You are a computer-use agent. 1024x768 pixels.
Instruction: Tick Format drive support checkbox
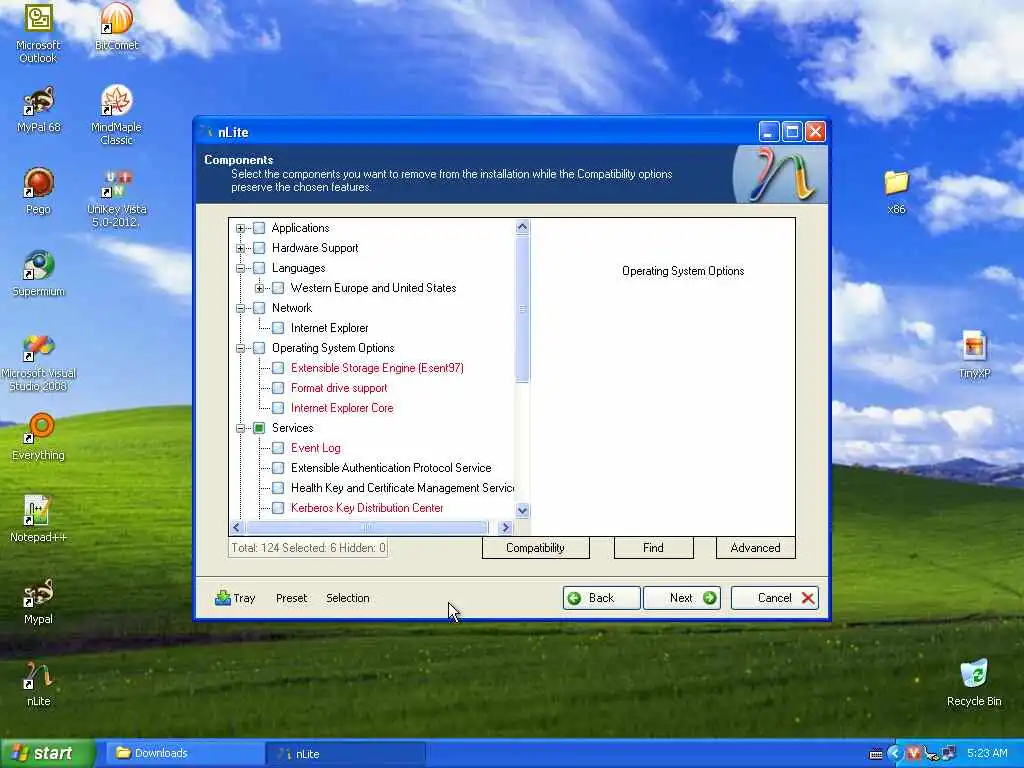278,388
